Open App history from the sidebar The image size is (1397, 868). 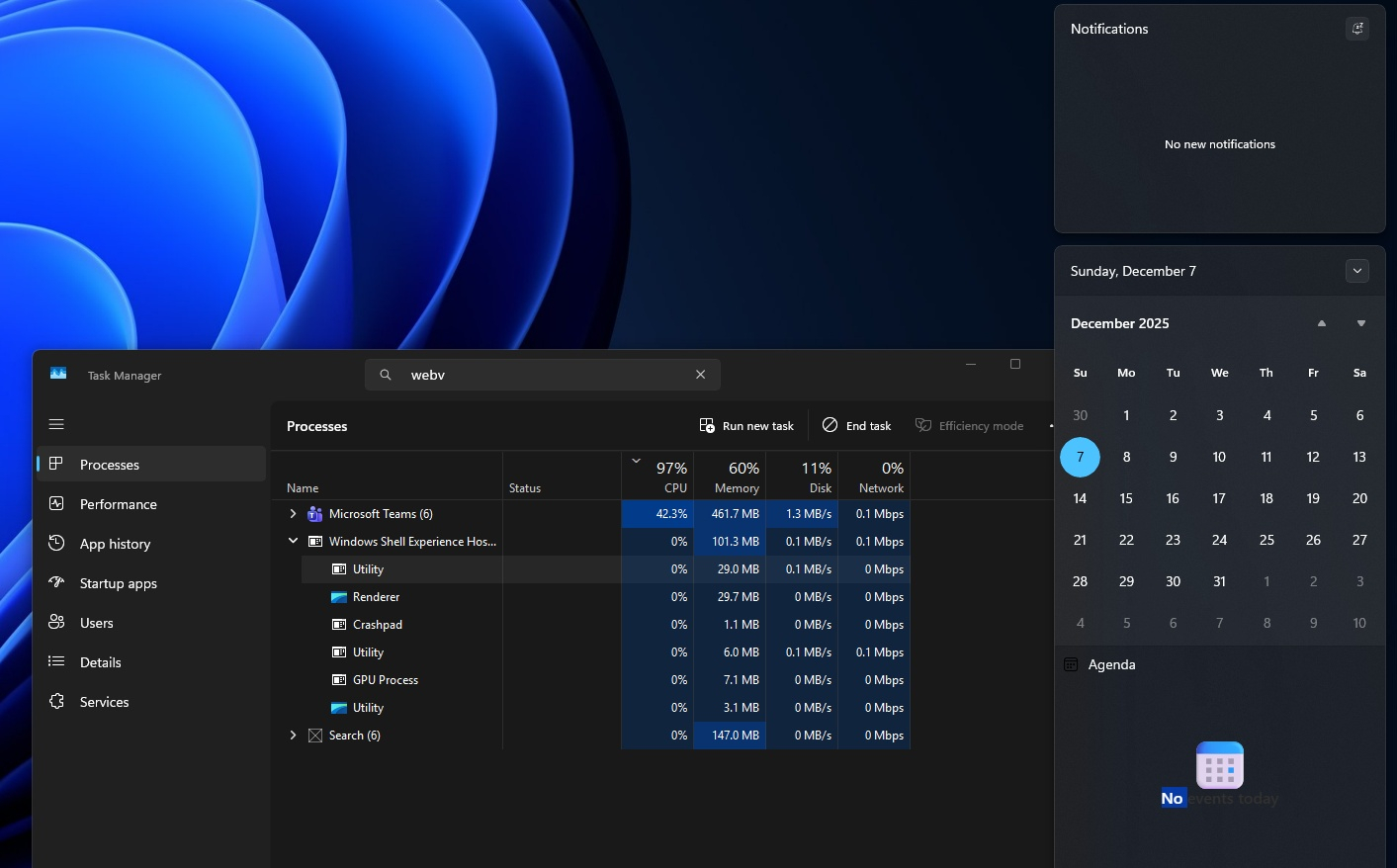tap(115, 544)
